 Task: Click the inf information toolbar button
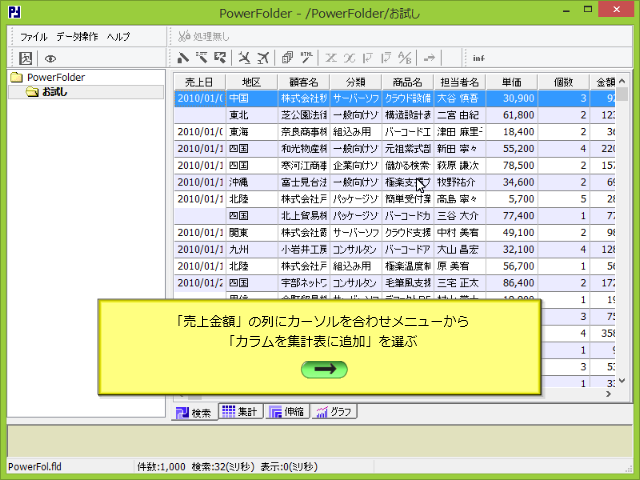tap(478, 58)
